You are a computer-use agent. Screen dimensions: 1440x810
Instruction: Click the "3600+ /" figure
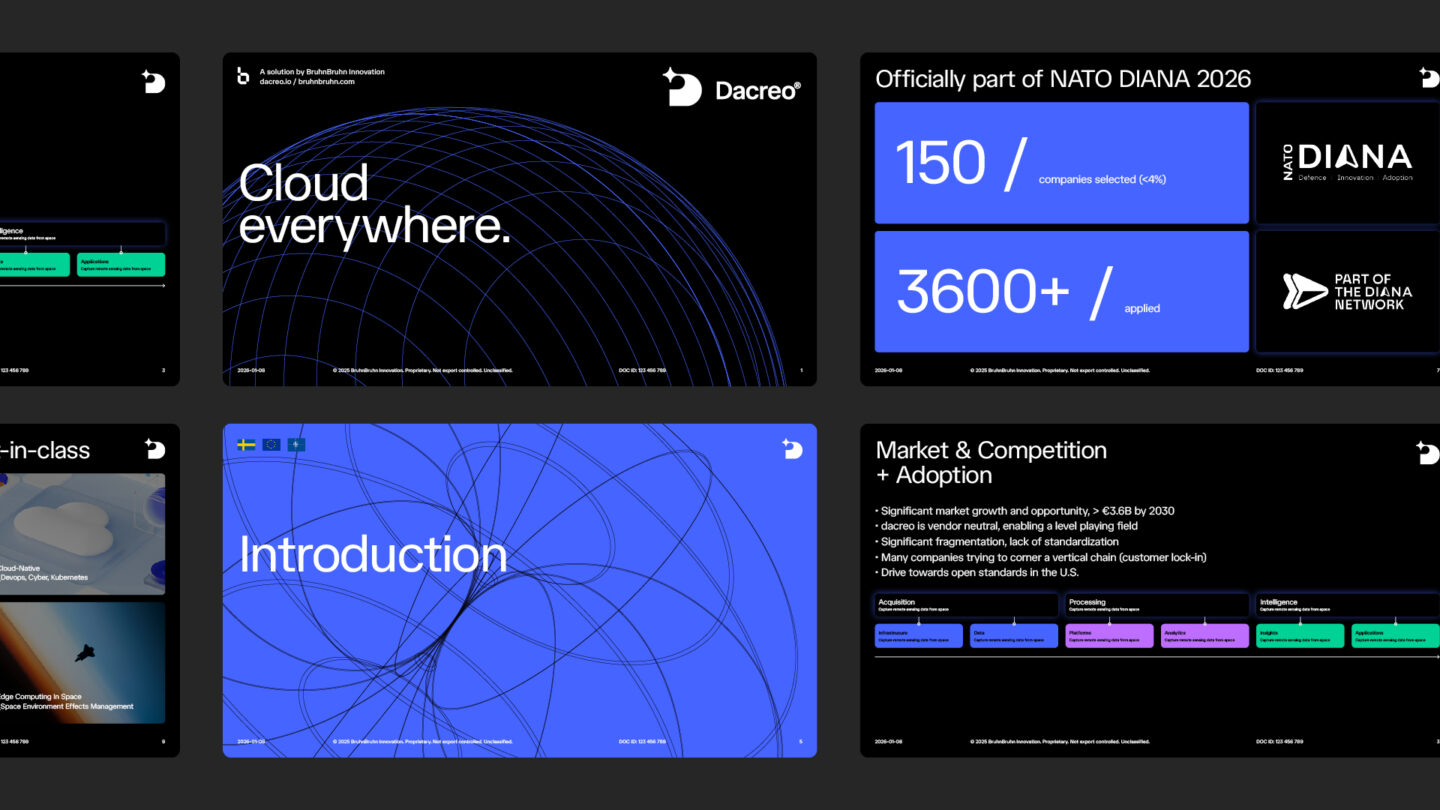click(x=1004, y=291)
